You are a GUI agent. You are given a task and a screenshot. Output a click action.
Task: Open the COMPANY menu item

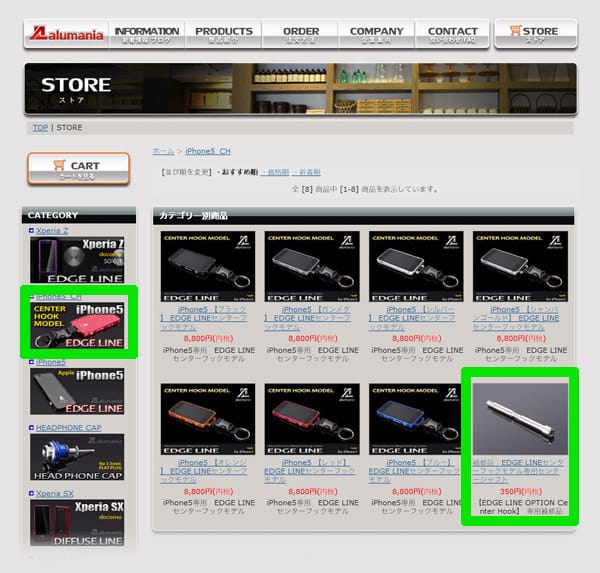click(376, 34)
